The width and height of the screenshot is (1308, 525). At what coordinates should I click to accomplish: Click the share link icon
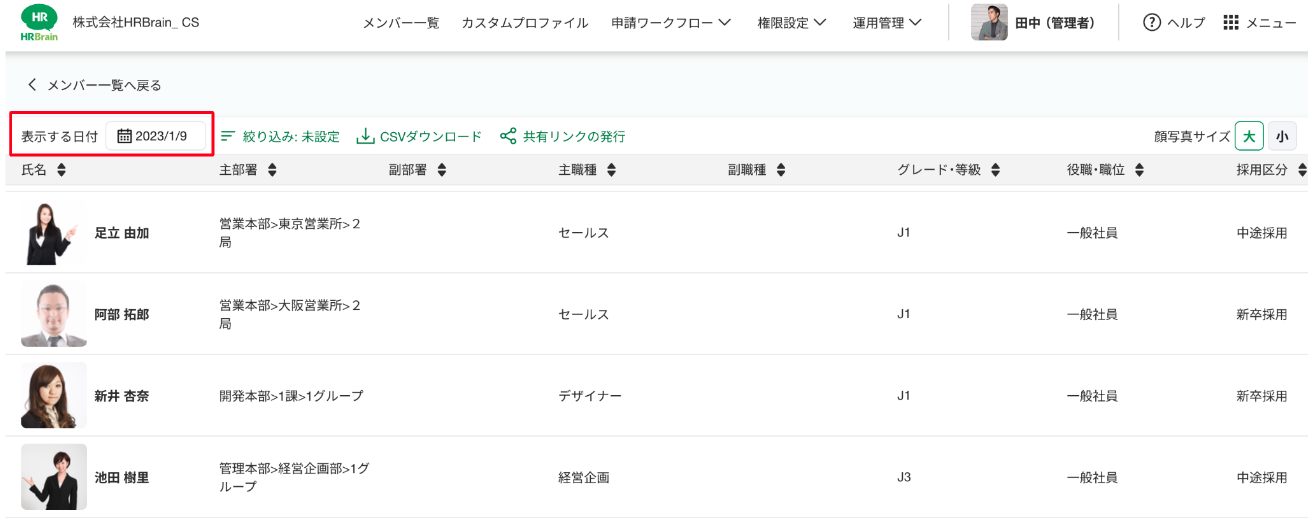click(508, 136)
